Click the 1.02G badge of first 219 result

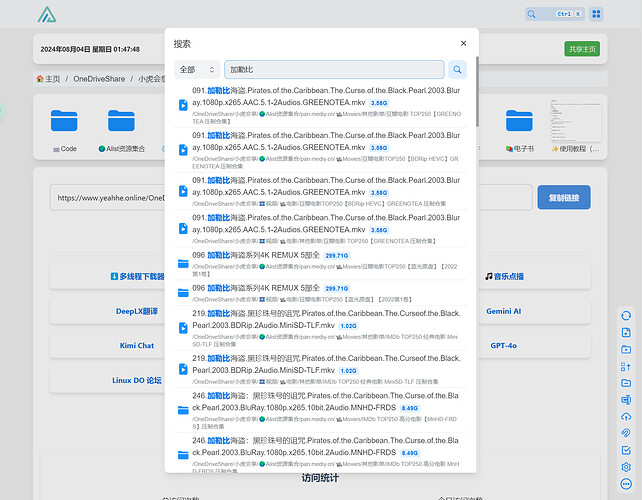[x=348, y=326]
